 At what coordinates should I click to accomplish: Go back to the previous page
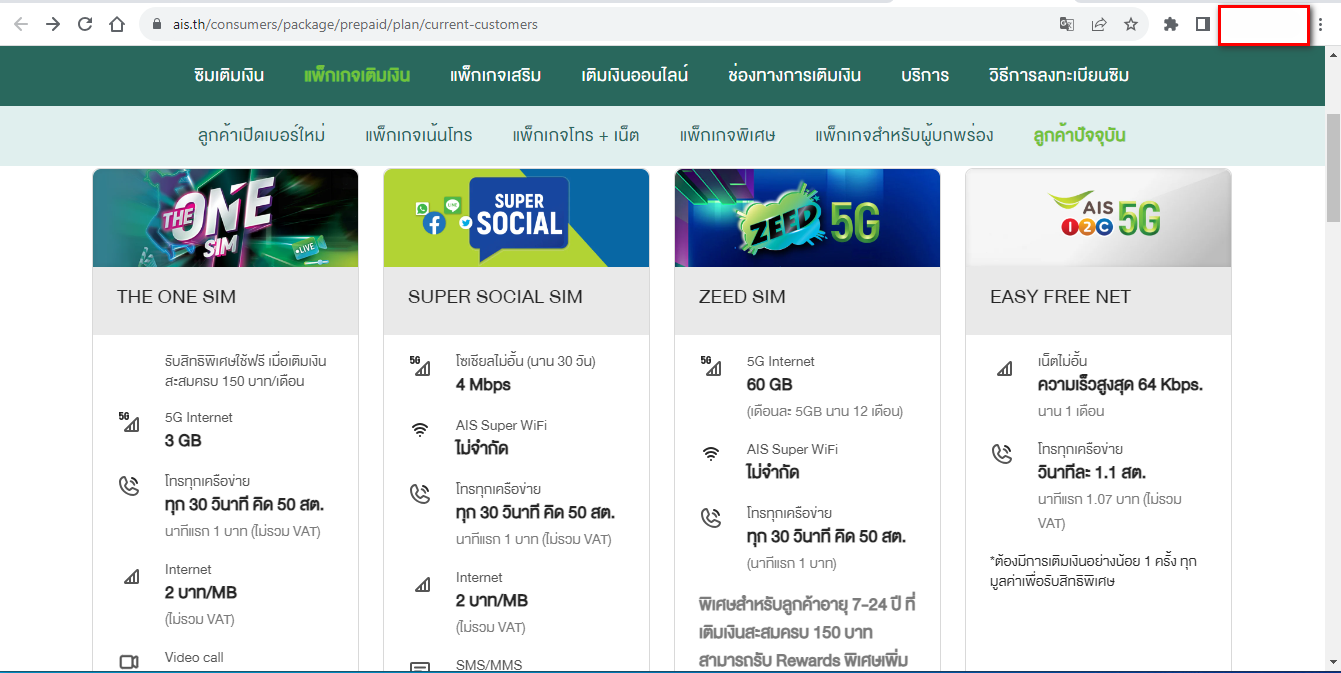coord(21,24)
